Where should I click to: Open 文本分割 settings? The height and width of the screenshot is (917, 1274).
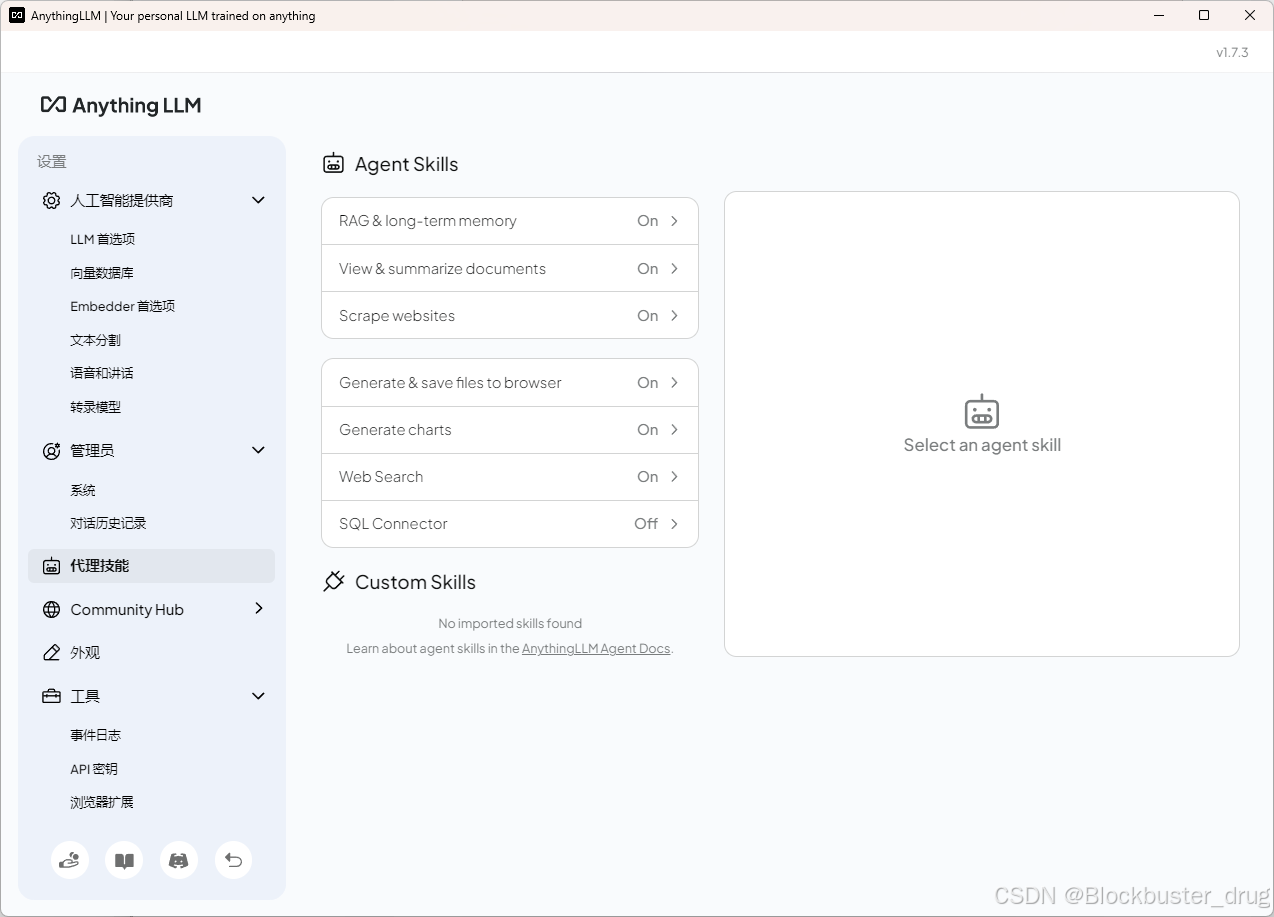(x=95, y=340)
